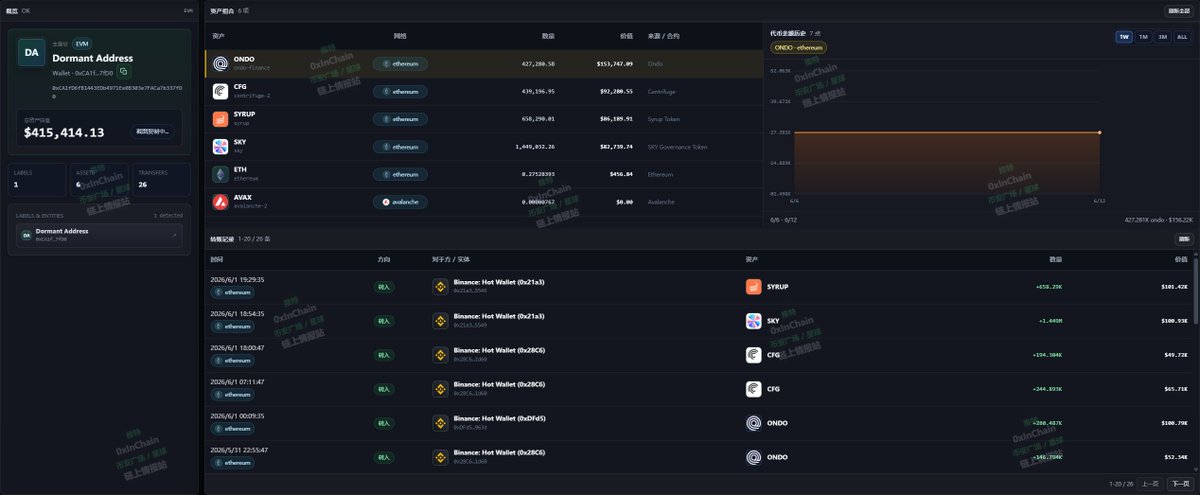Viewport: 1200px width, 495px height.
Task: Click ethereum network chip in SYRUP row
Action: 401,119
